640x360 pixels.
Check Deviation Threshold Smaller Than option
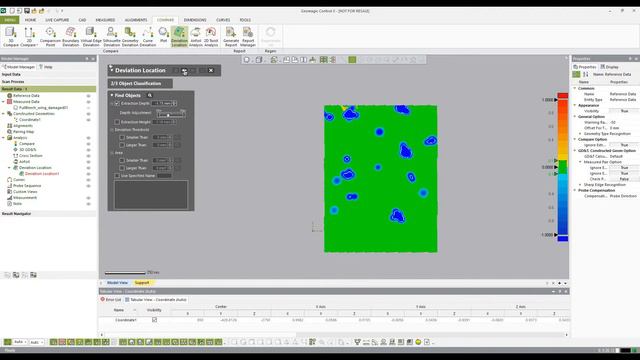(122, 138)
